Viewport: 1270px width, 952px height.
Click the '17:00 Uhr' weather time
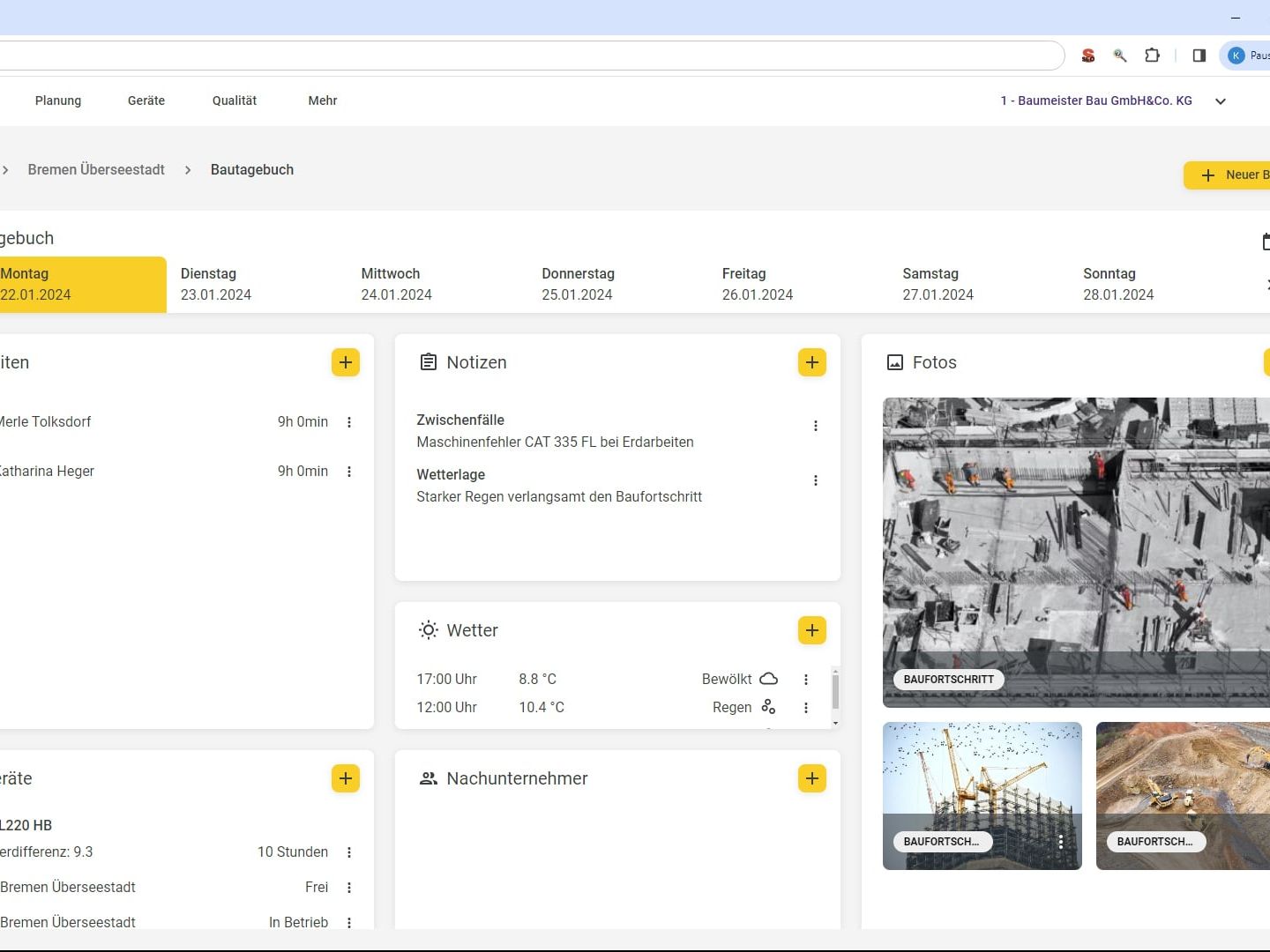tap(447, 680)
